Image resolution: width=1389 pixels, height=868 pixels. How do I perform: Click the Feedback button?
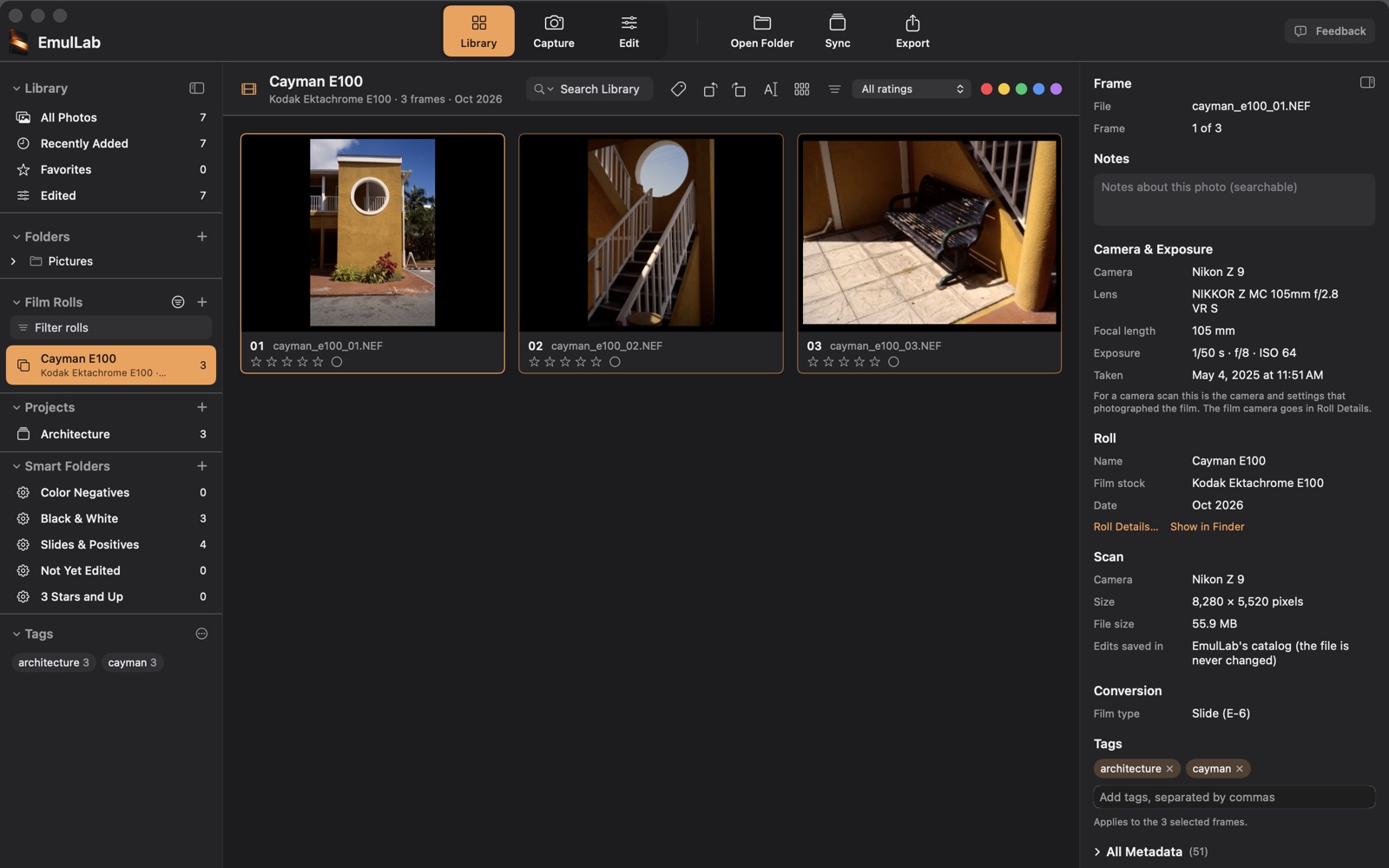click(x=1330, y=31)
